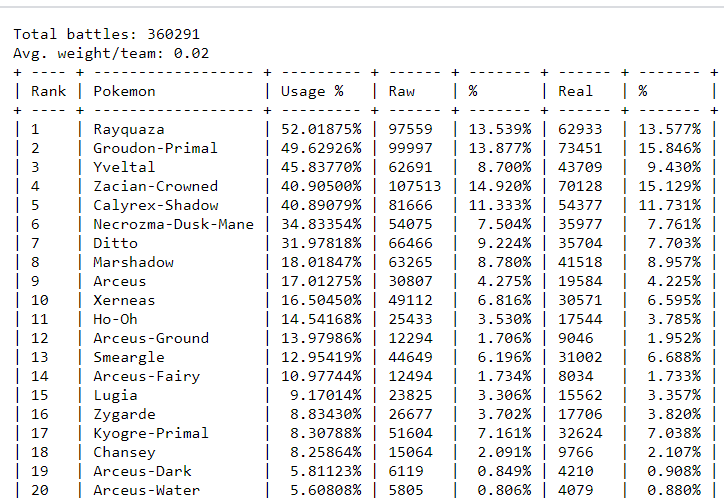Select the name 'Zacian-Crowned'
This screenshot has width=724, height=498.
[x=156, y=186]
